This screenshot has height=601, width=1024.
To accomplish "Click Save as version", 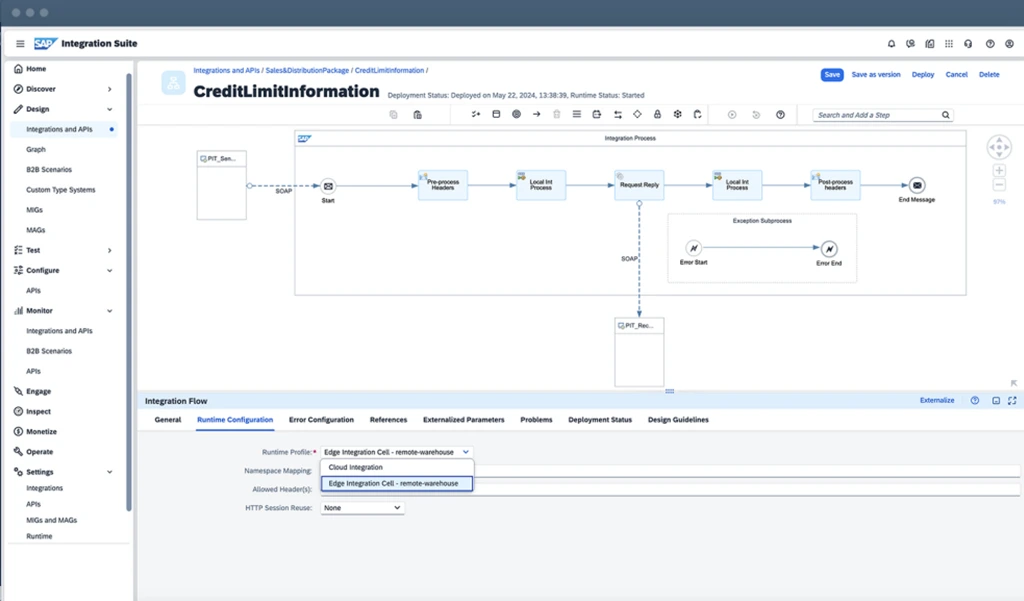I will point(876,74).
